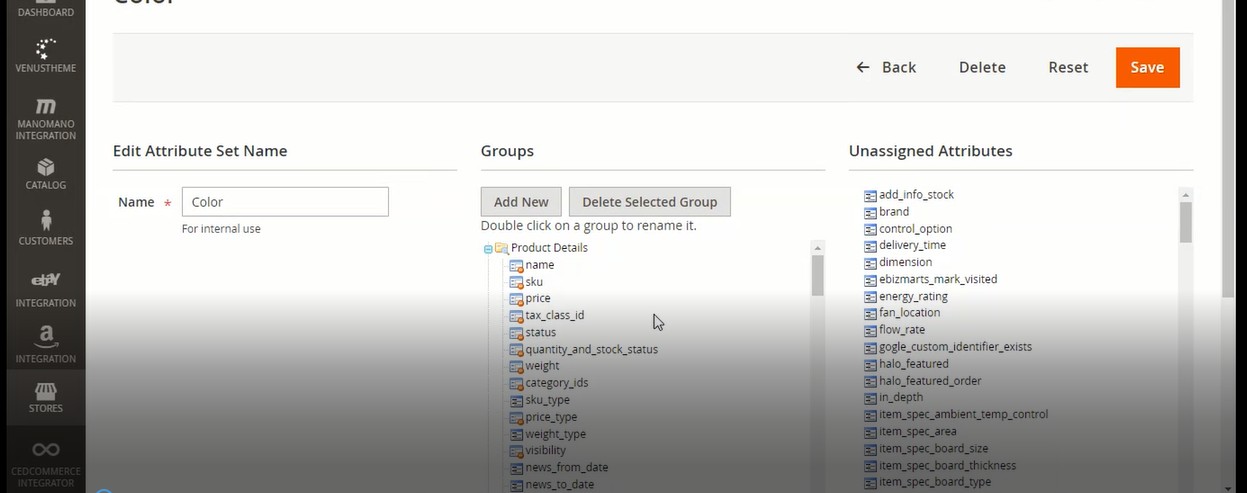Open Amazon Integration sidebar icon
The width and height of the screenshot is (1247, 493).
tap(45, 337)
